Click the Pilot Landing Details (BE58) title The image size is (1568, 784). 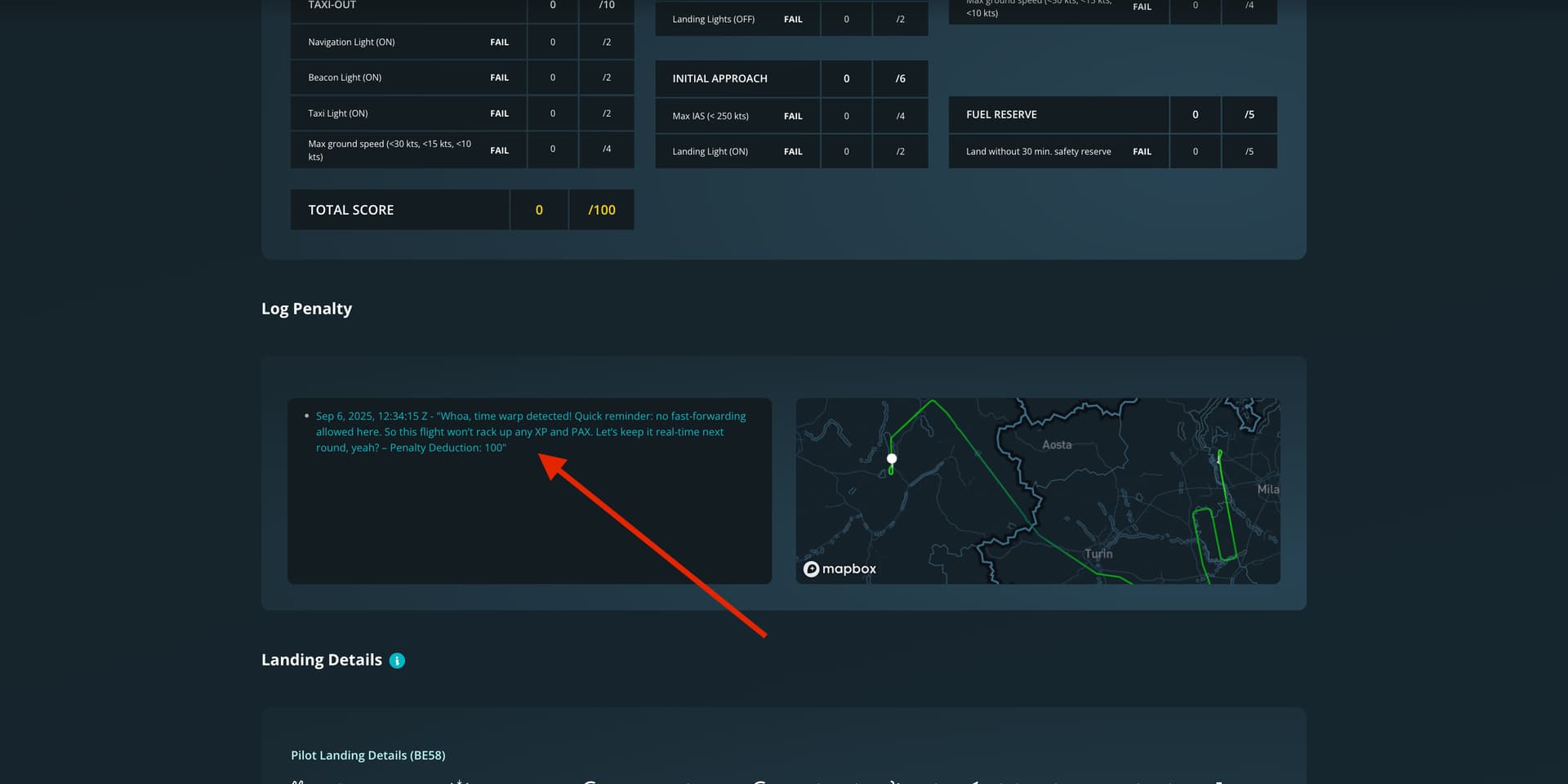[367, 755]
